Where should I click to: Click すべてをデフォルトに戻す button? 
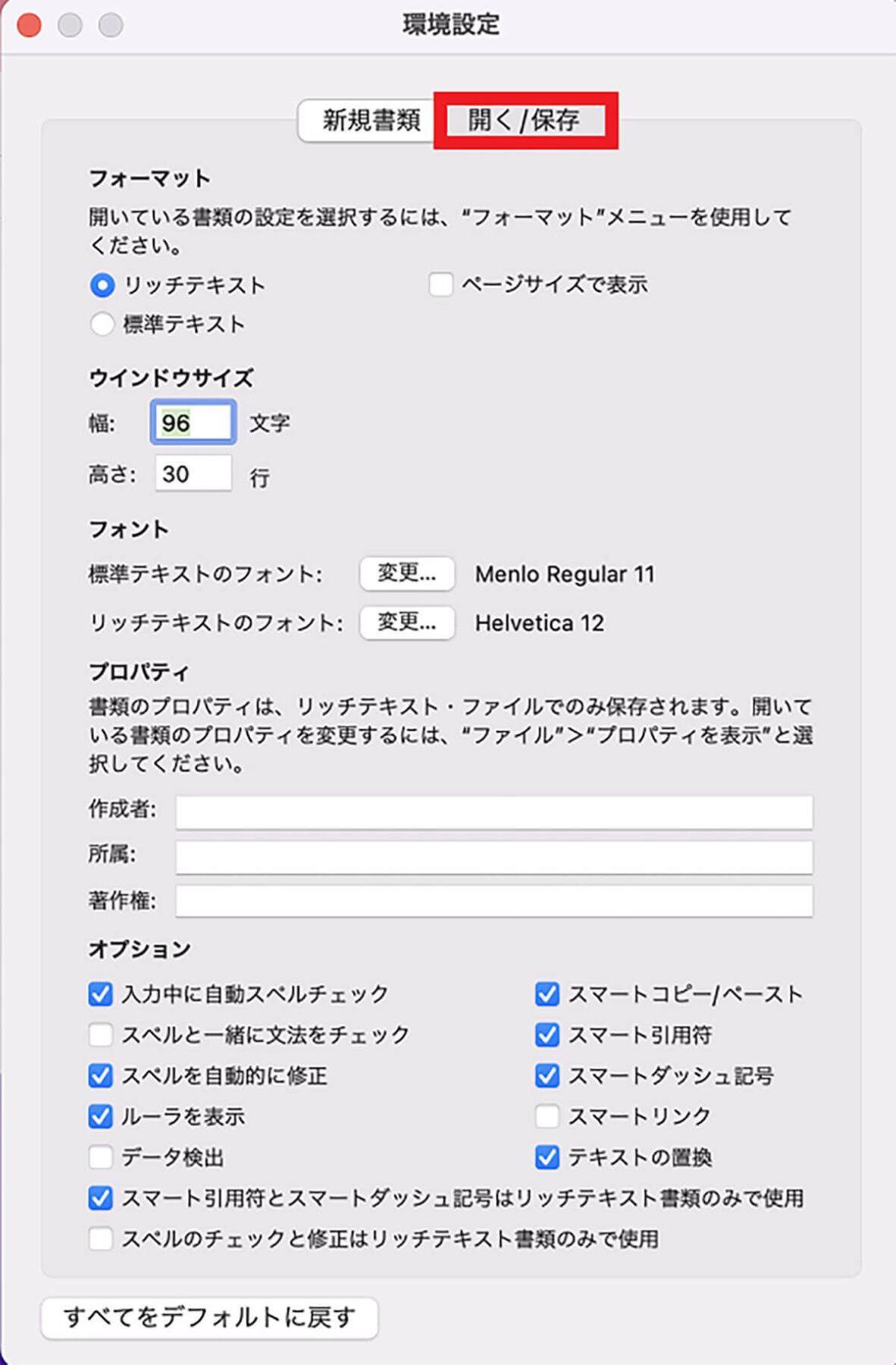[209, 1318]
